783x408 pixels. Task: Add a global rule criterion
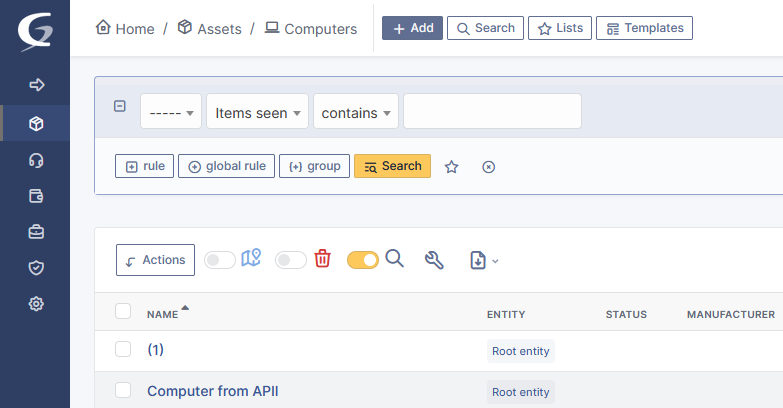click(x=226, y=166)
